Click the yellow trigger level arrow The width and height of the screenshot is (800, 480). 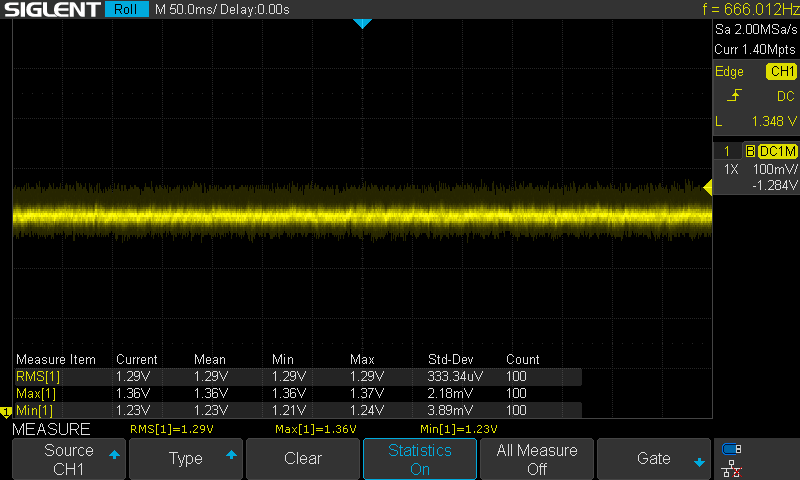[707, 188]
